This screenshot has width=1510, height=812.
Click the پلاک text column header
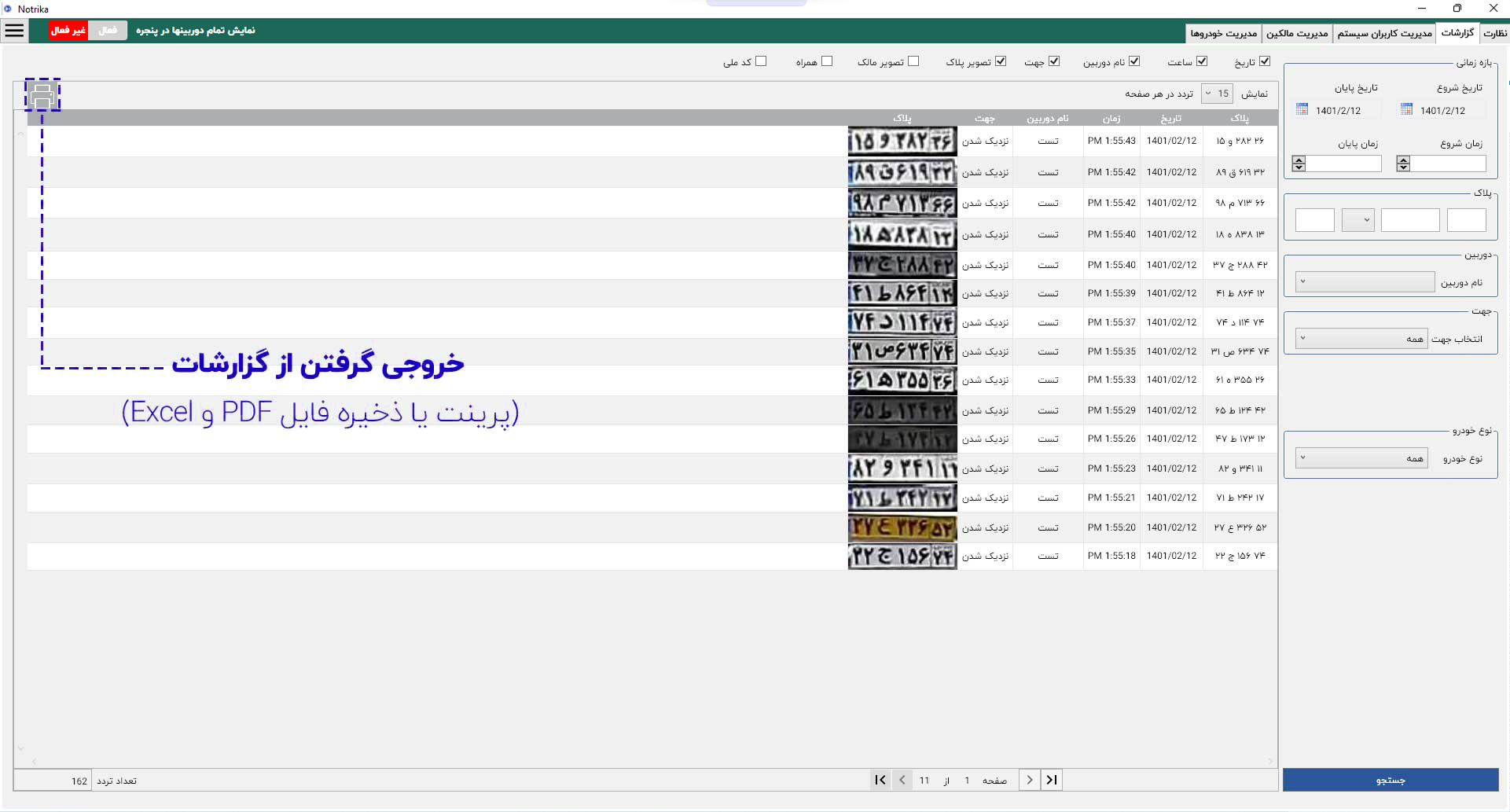tap(1240, 118)
